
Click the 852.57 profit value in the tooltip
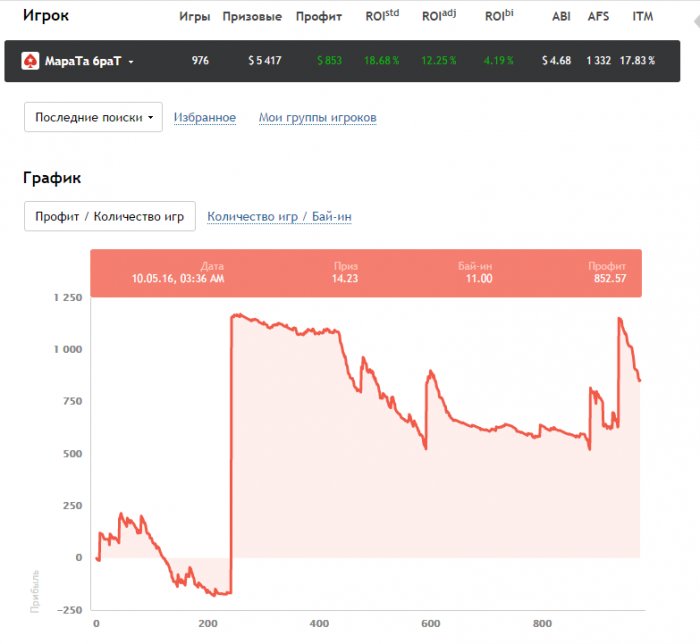[x=608, y=279]
